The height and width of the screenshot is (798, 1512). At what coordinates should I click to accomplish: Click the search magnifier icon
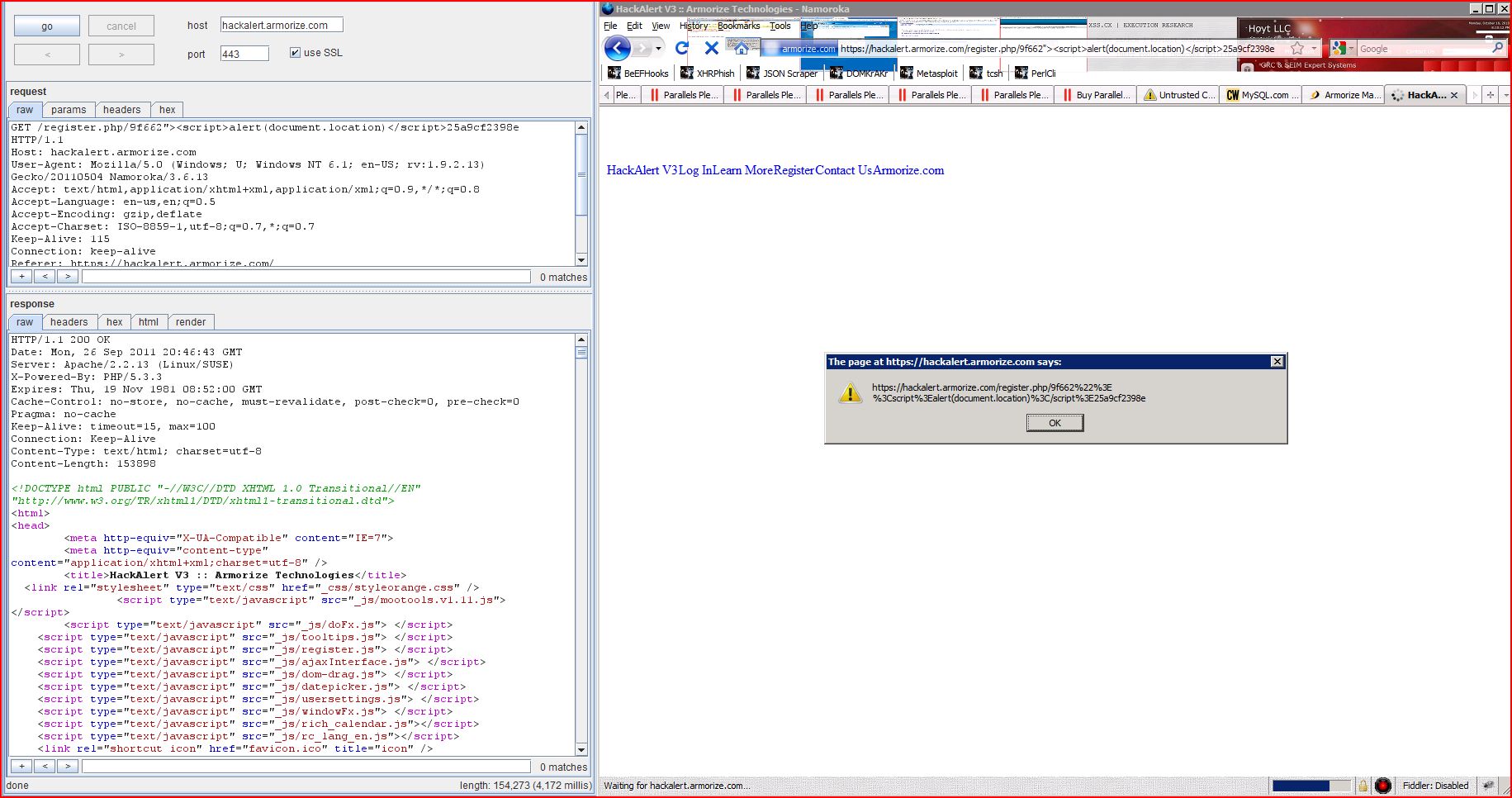point(1497,48)
